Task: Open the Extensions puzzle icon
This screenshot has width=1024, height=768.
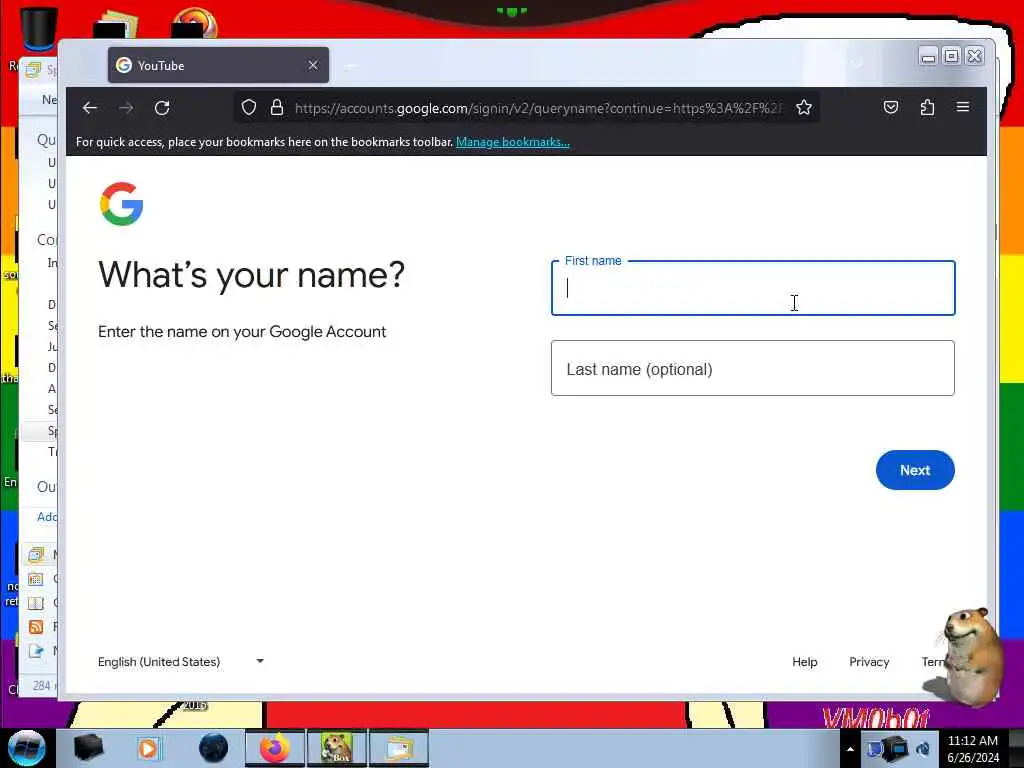Action: 927,107
